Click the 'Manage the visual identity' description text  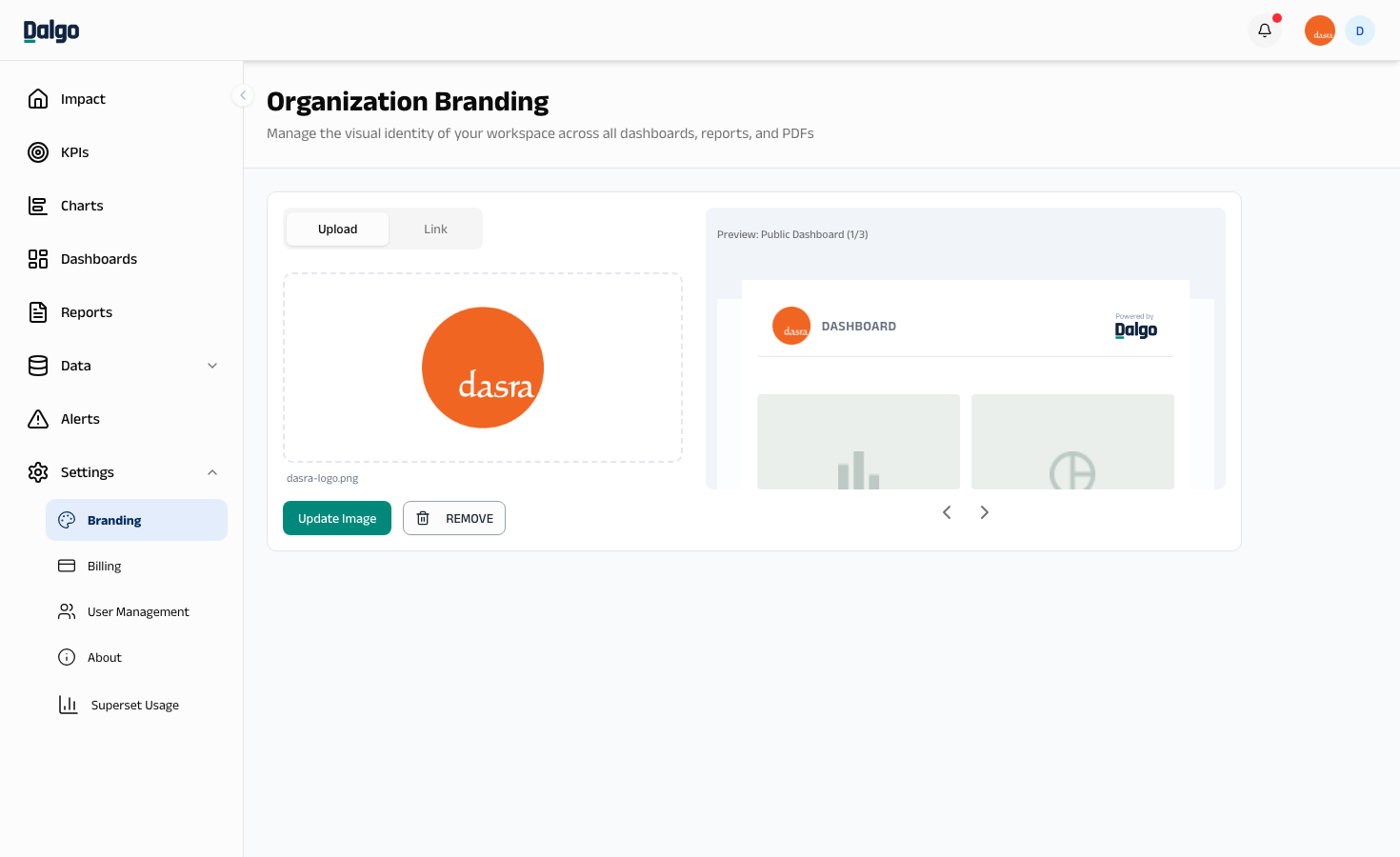(540, 133)
